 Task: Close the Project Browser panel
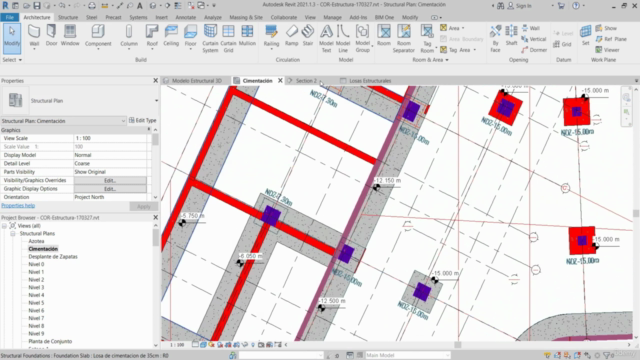coord(156,218)
